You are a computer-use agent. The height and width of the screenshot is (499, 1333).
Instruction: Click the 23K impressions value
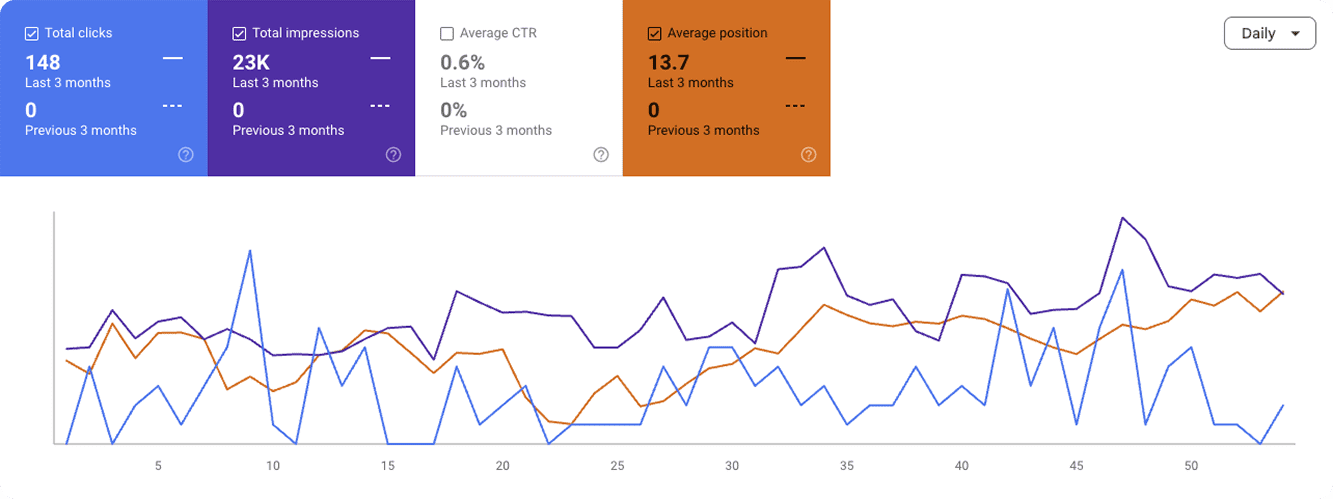[252, 62]
